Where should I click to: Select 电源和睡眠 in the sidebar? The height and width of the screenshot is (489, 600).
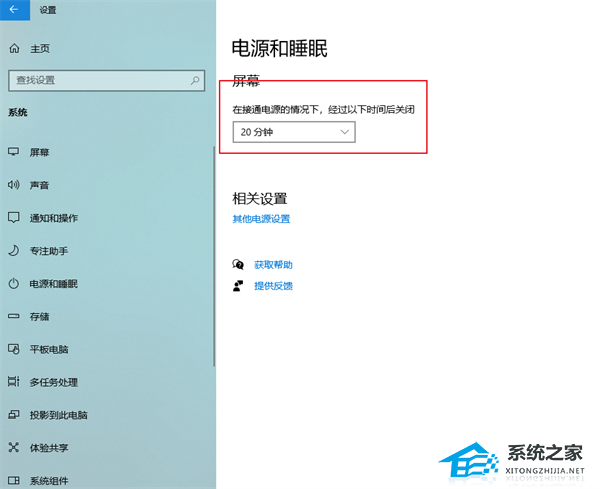pos(54,284)
